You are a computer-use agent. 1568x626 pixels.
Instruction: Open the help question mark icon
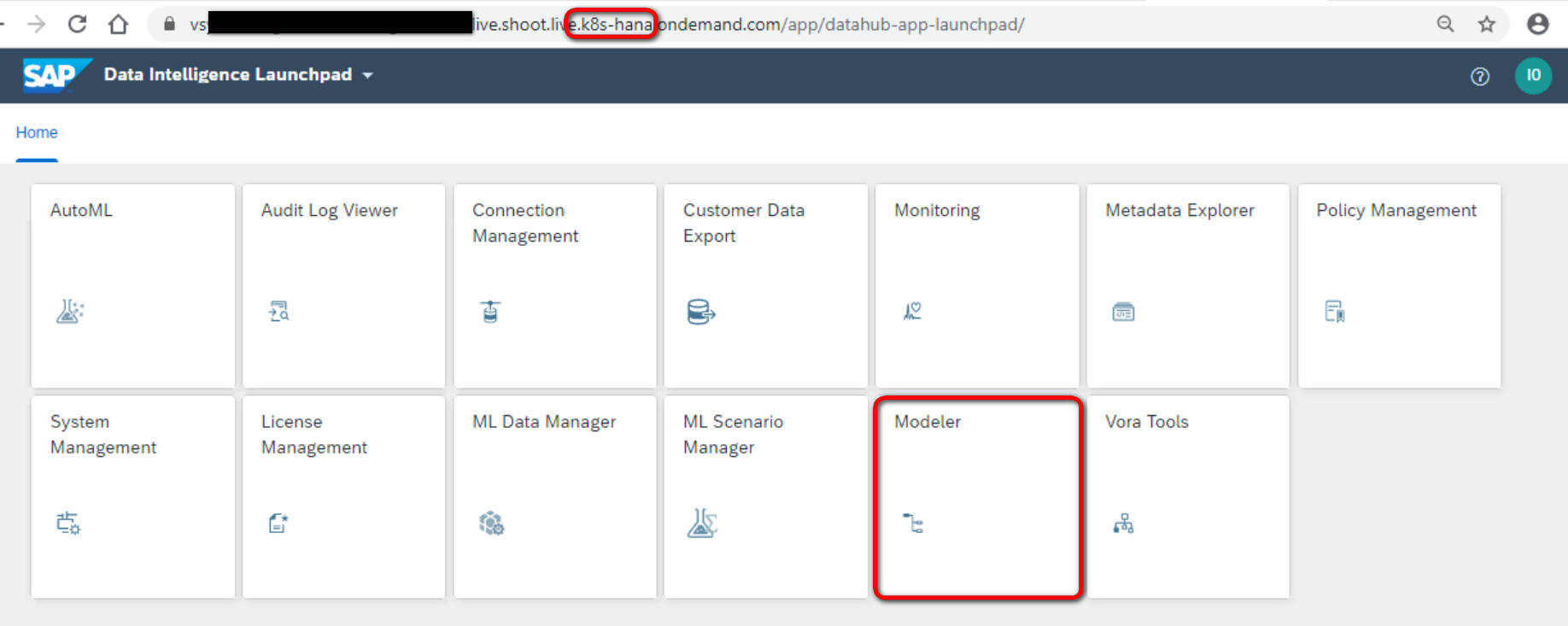(1480, 76)
